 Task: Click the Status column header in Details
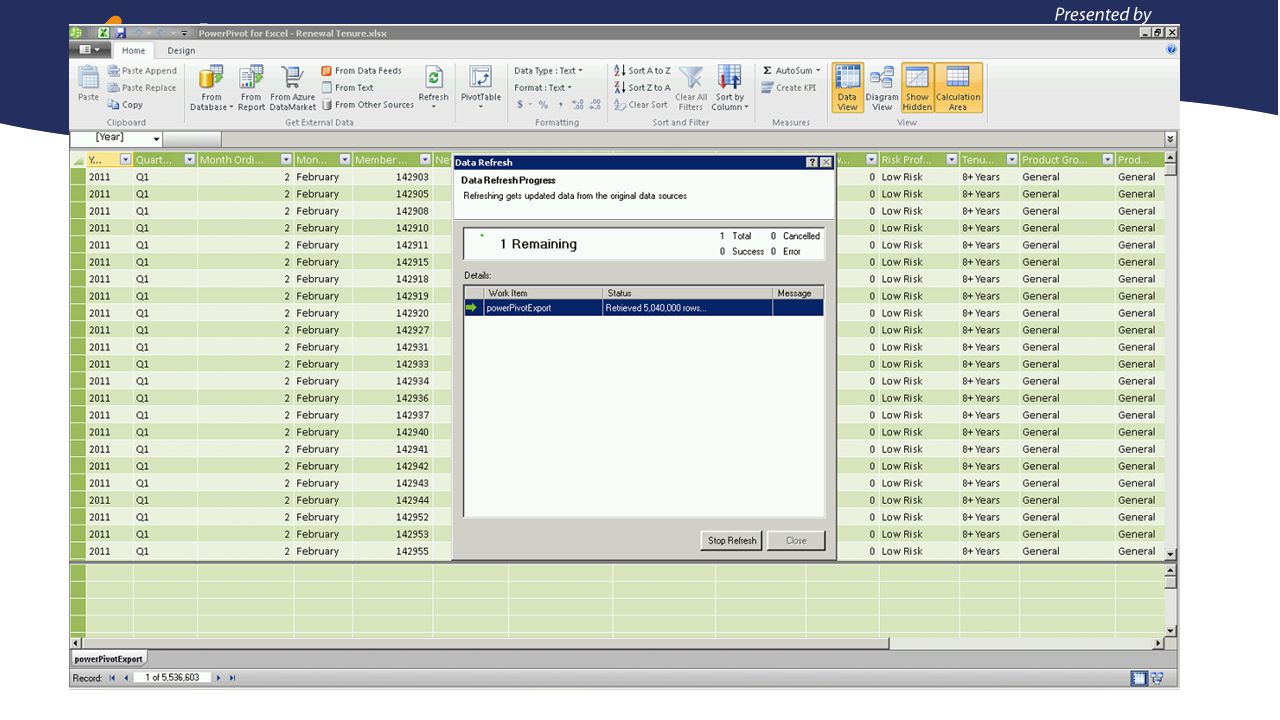point(688,293)
